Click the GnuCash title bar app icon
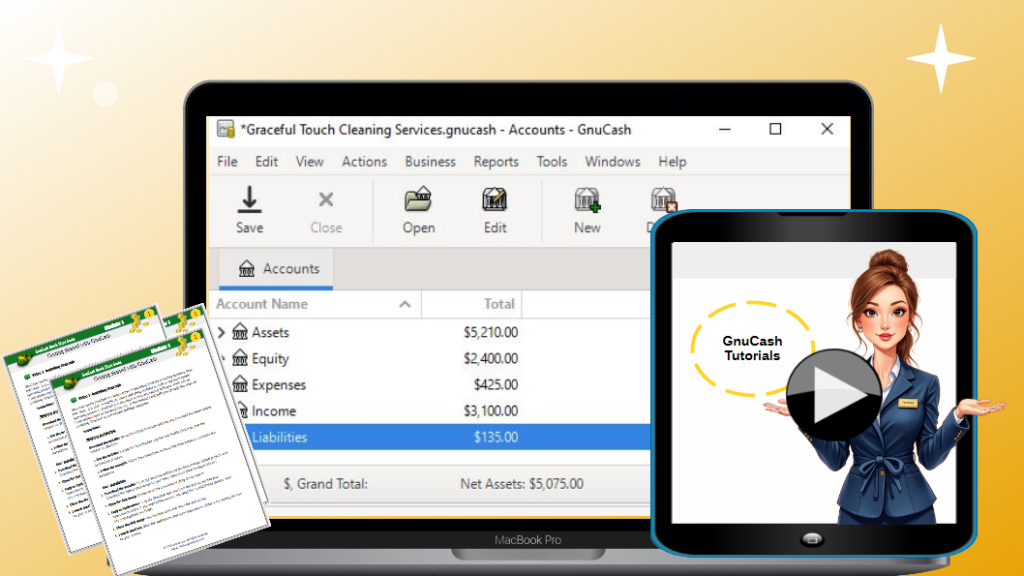This screenshot has width=1024, height=576. pyautogui.click(x=226, y=129)
